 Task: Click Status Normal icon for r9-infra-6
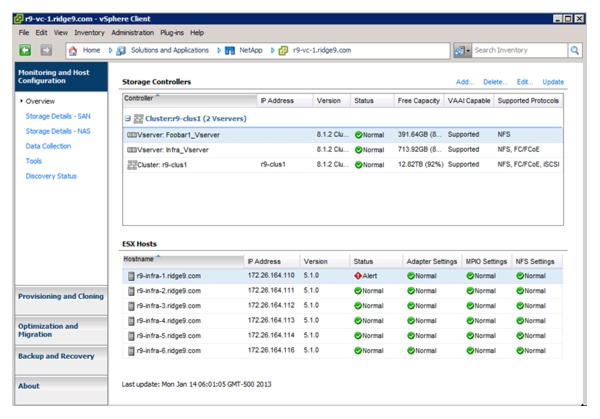(358, 351)
